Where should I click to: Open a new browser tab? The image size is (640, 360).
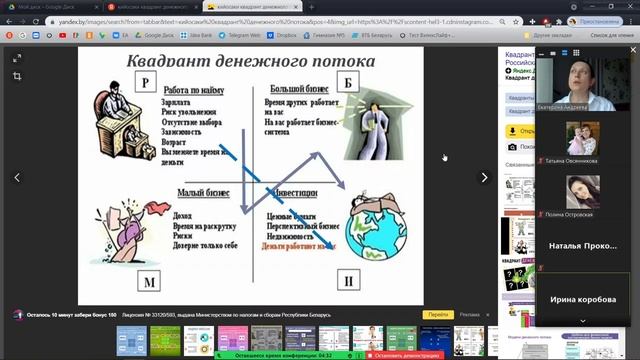click(x=311, y=7)
